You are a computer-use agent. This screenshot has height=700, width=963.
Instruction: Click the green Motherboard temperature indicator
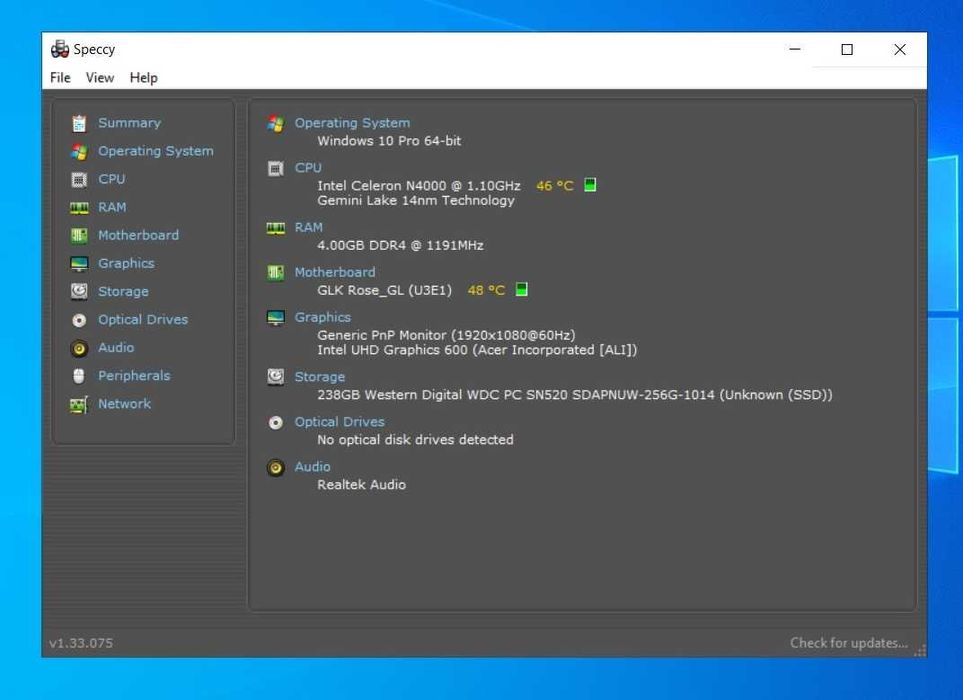coord(521,289)
